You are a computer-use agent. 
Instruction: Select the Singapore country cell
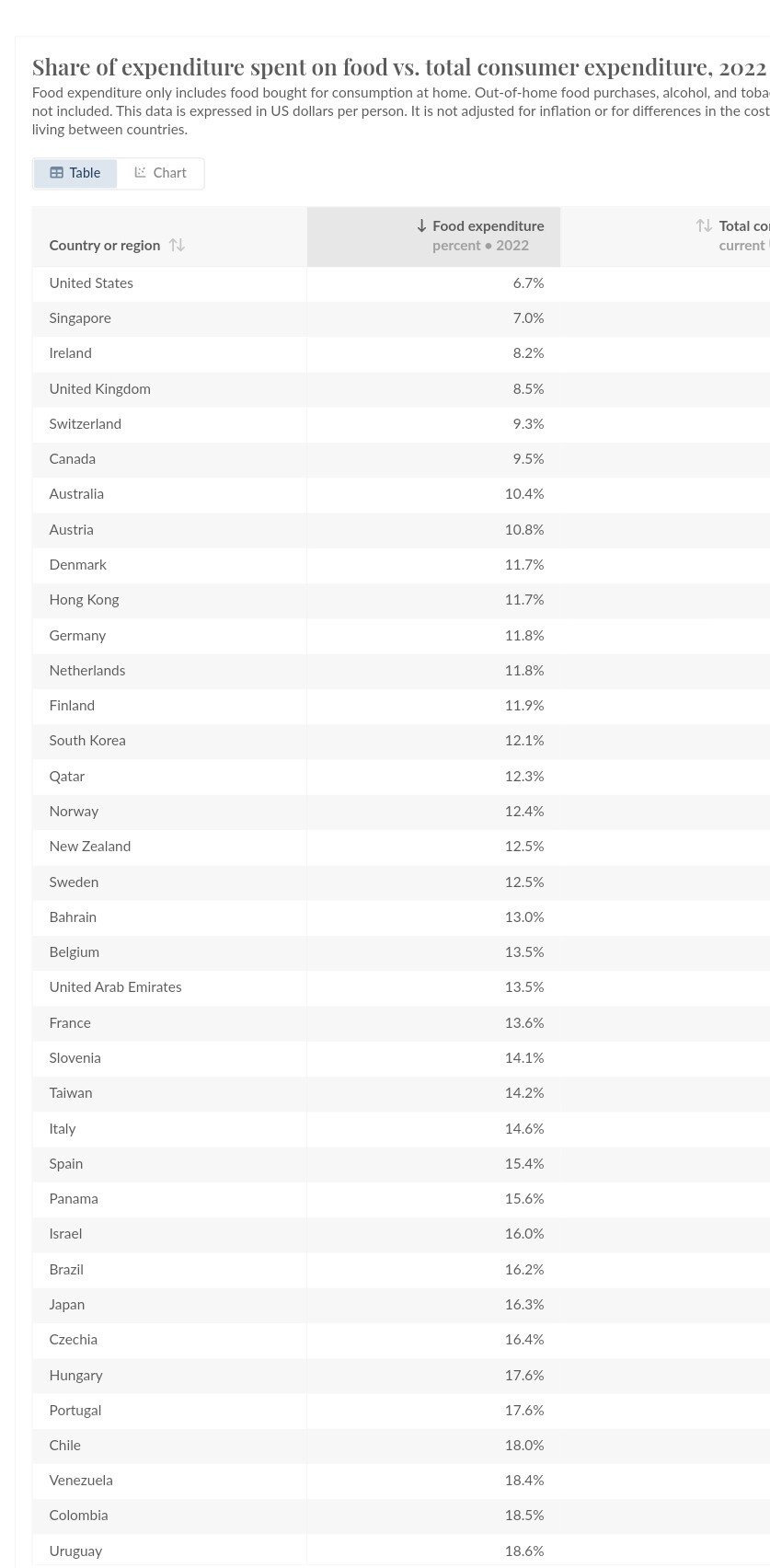tap(80, 318)
